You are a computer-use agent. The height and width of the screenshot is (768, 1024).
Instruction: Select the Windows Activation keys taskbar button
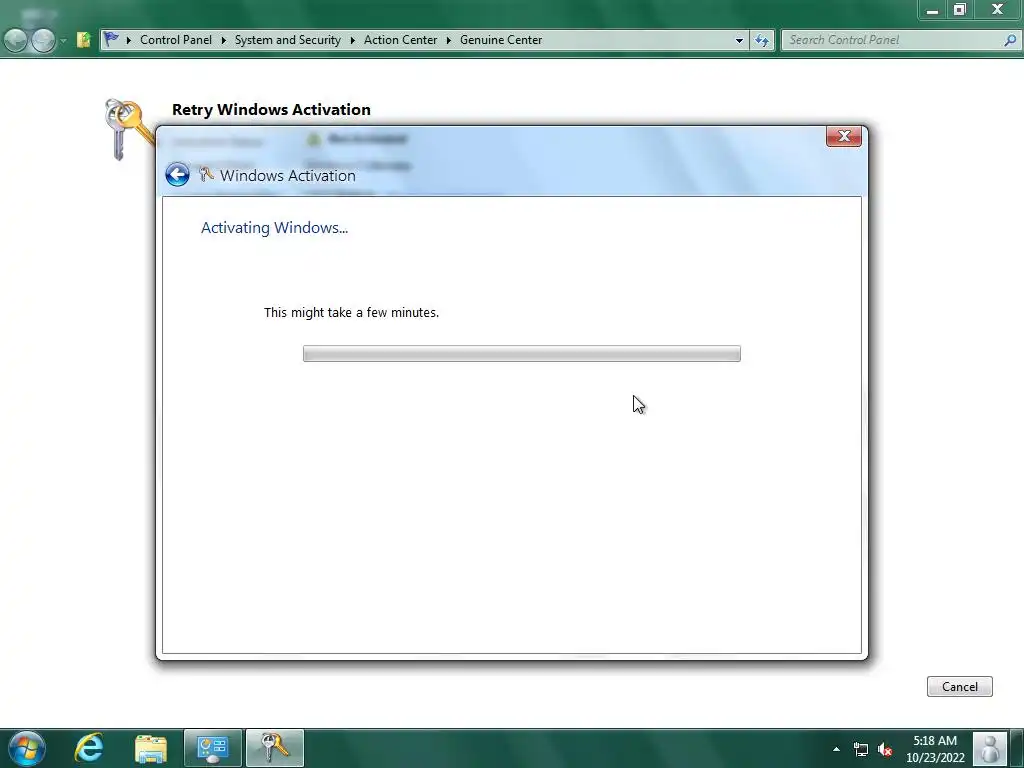coord(274,748)
